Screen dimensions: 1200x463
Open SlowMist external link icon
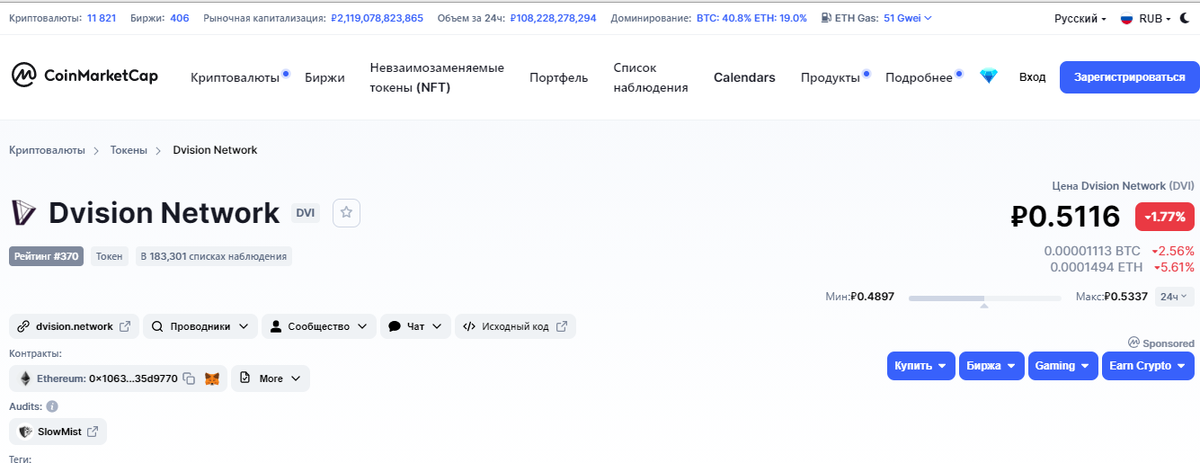(93, 432)
